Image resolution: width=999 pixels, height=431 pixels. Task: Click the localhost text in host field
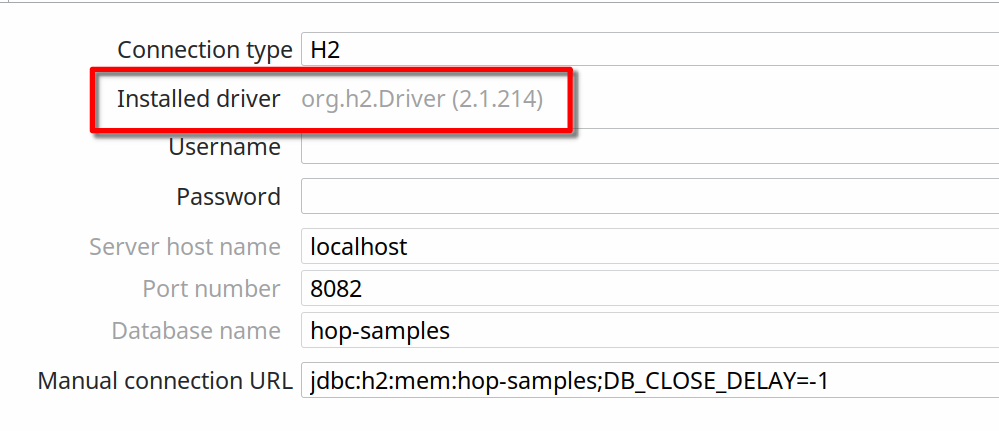pyautogui.click(x=359, y=246)
